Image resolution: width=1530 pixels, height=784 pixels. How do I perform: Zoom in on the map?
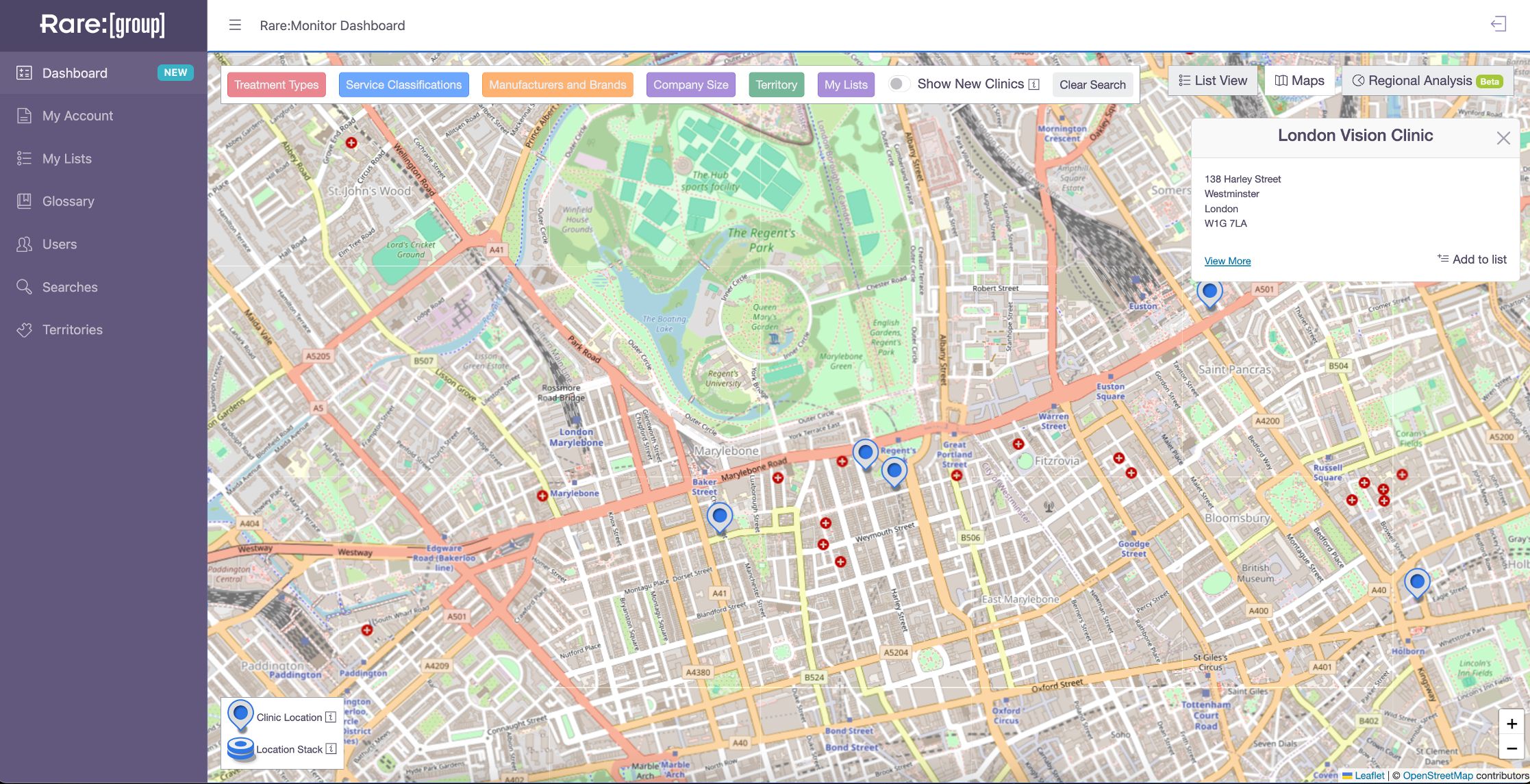click(x=1512, y=724)
